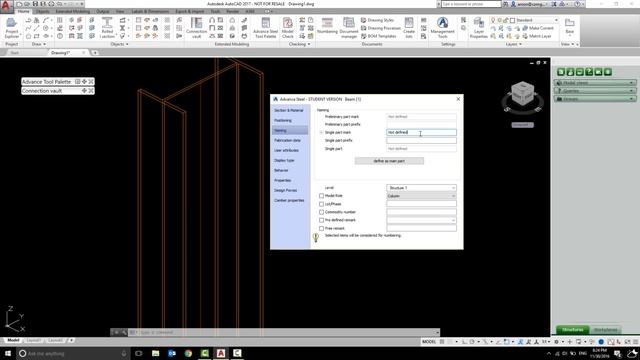Expand the Objects panel dropdown
640x360 pixels.
[x=119, y=44]
